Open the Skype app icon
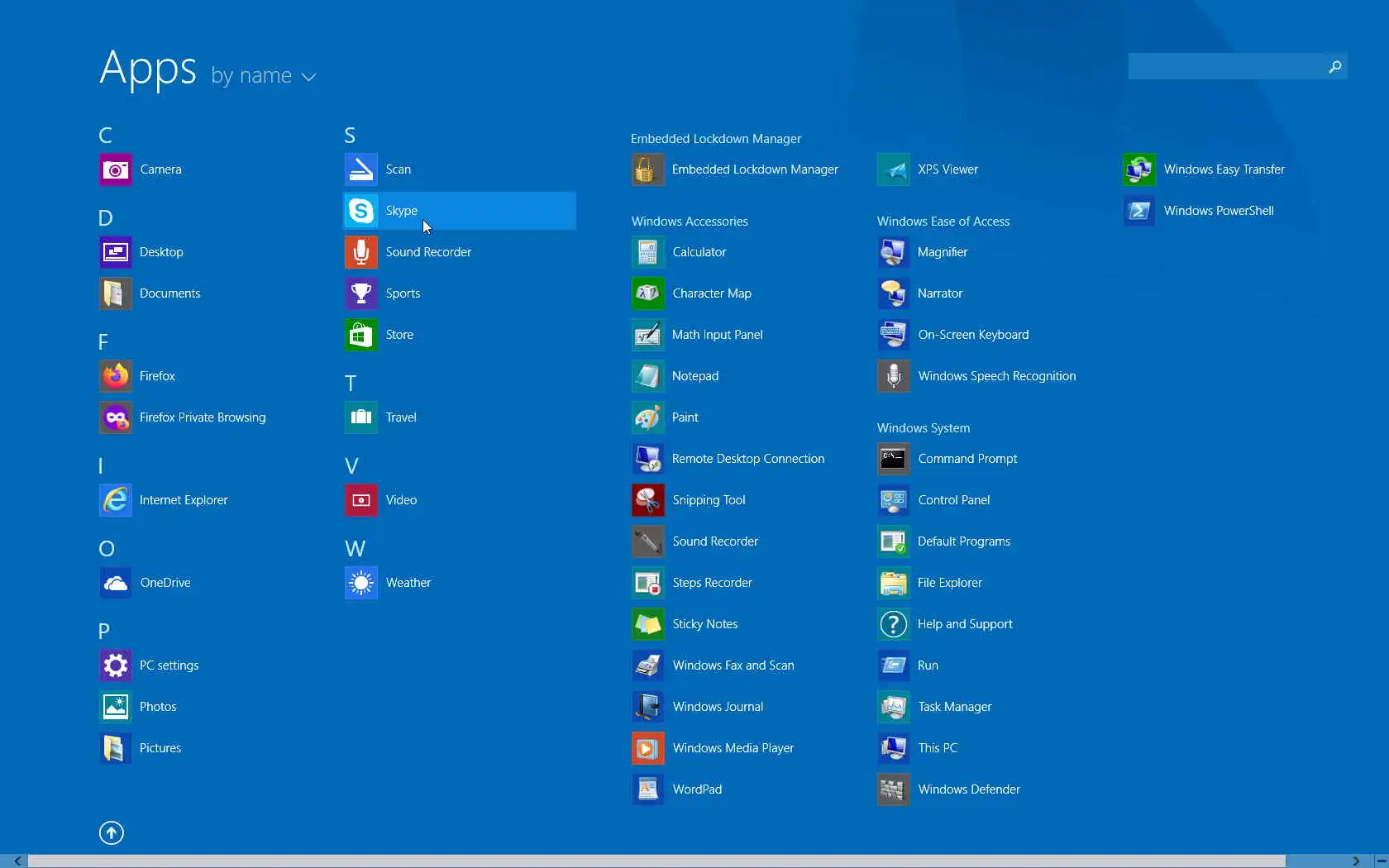 pos(361,211)
